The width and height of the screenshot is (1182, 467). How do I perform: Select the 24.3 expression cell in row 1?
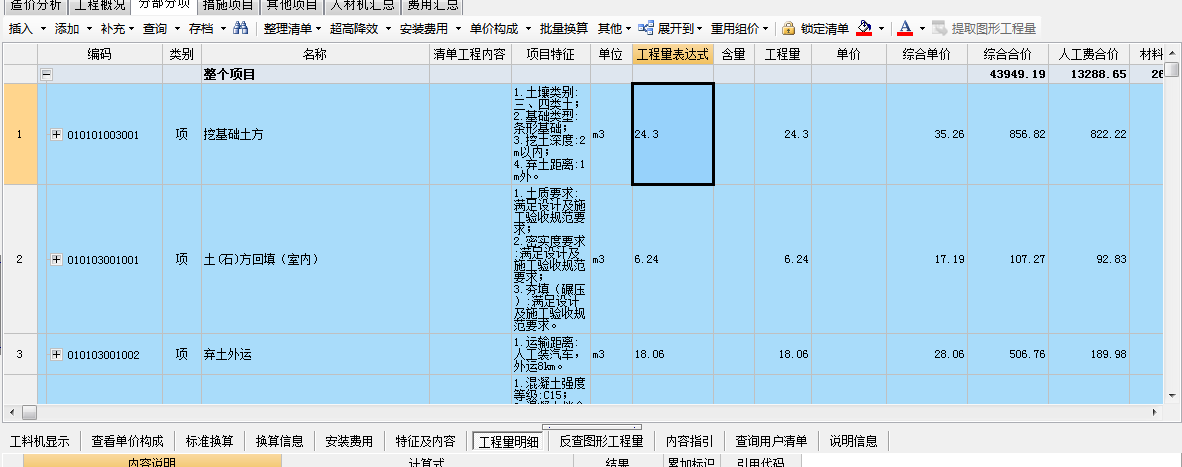click(x=672, y=134)
